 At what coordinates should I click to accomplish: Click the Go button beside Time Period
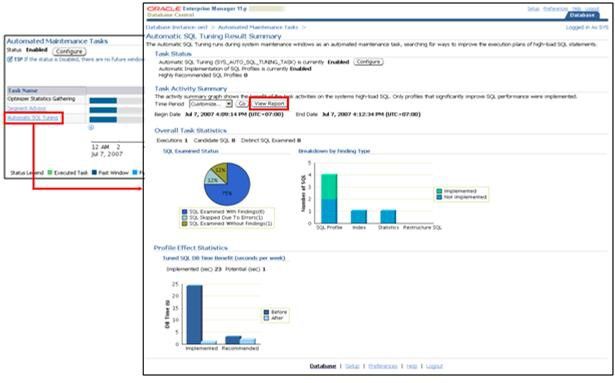(242, 104)
